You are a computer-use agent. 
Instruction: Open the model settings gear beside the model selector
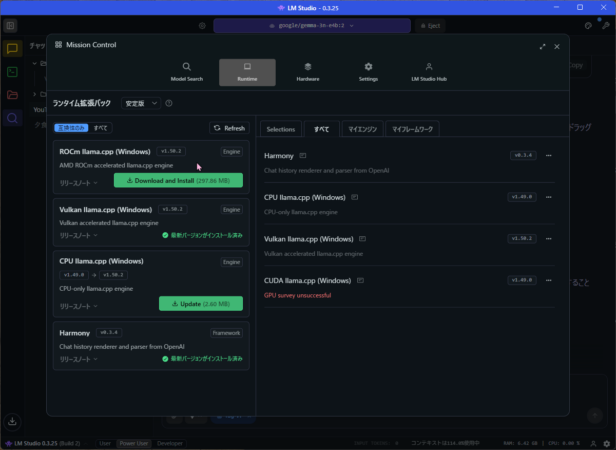[202, 26]
